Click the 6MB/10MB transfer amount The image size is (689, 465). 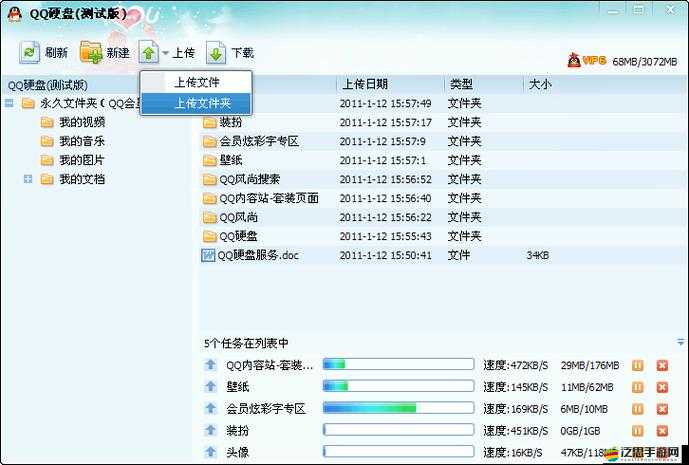click(584, 409)
